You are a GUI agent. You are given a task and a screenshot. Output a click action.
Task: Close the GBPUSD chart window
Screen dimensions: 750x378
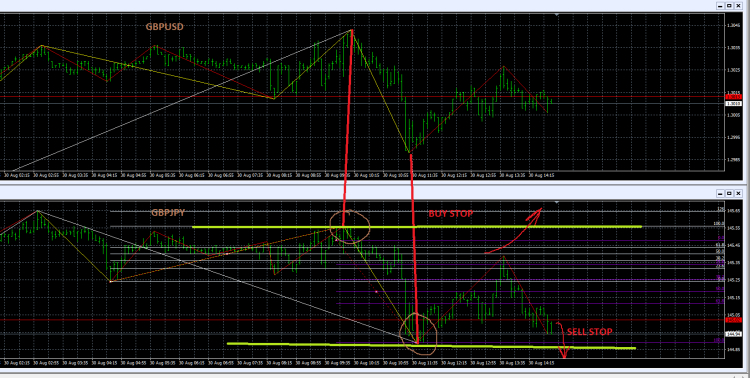point(738,6)
